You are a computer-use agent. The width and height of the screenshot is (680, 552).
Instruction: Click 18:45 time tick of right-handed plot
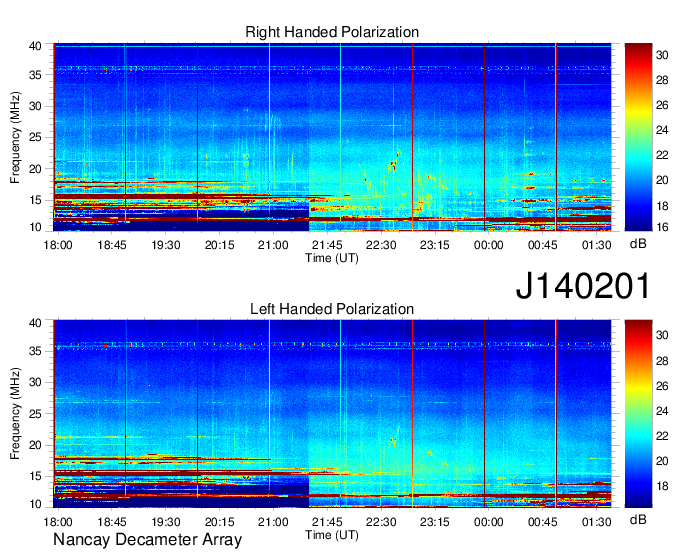(112, 245)
